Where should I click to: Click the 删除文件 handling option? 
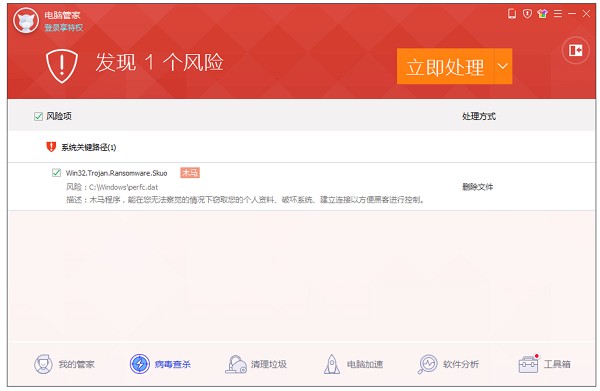click(x=478, y=187)
